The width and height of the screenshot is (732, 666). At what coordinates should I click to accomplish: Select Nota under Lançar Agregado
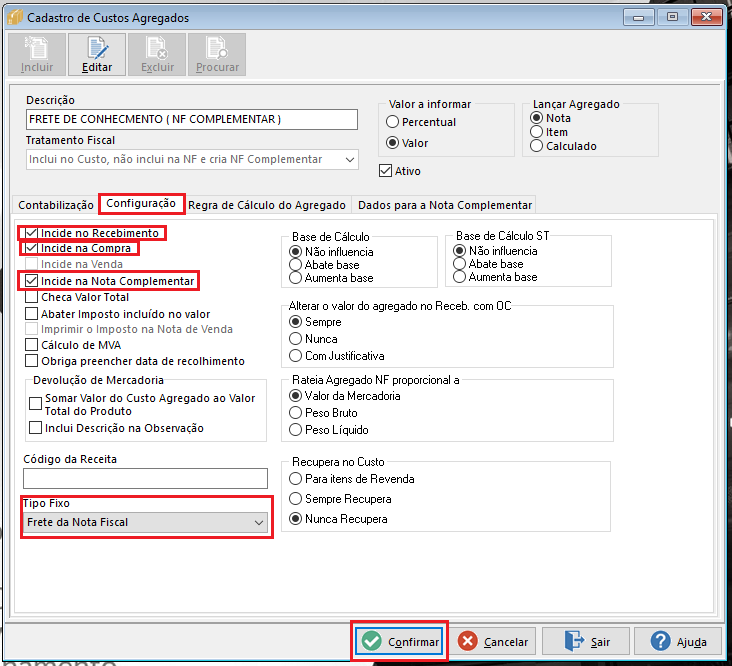pos(550,118)
